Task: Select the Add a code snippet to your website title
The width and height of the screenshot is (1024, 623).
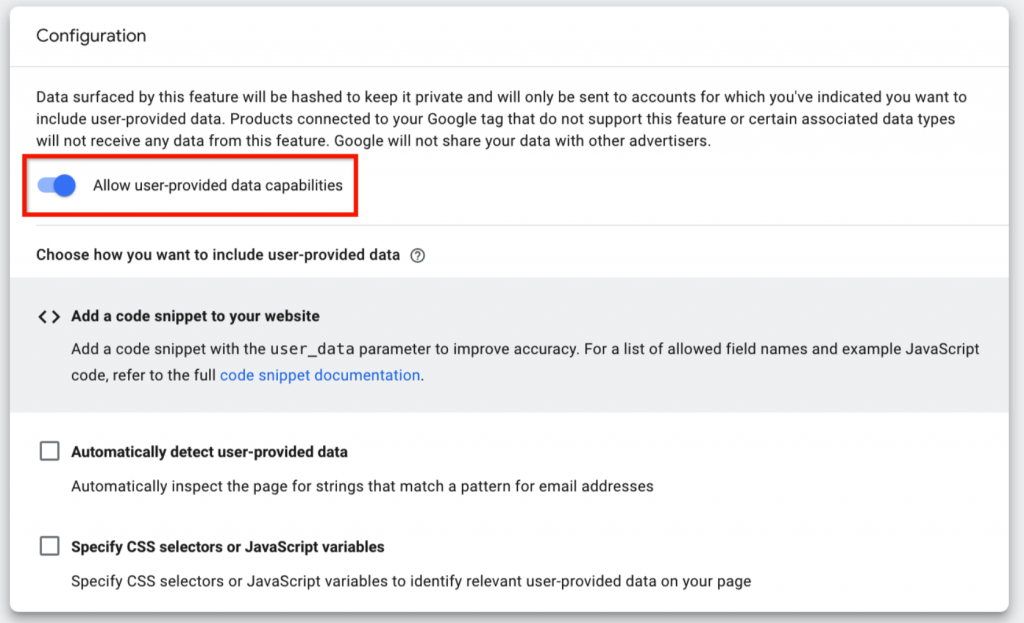Action: pos(195,316)
